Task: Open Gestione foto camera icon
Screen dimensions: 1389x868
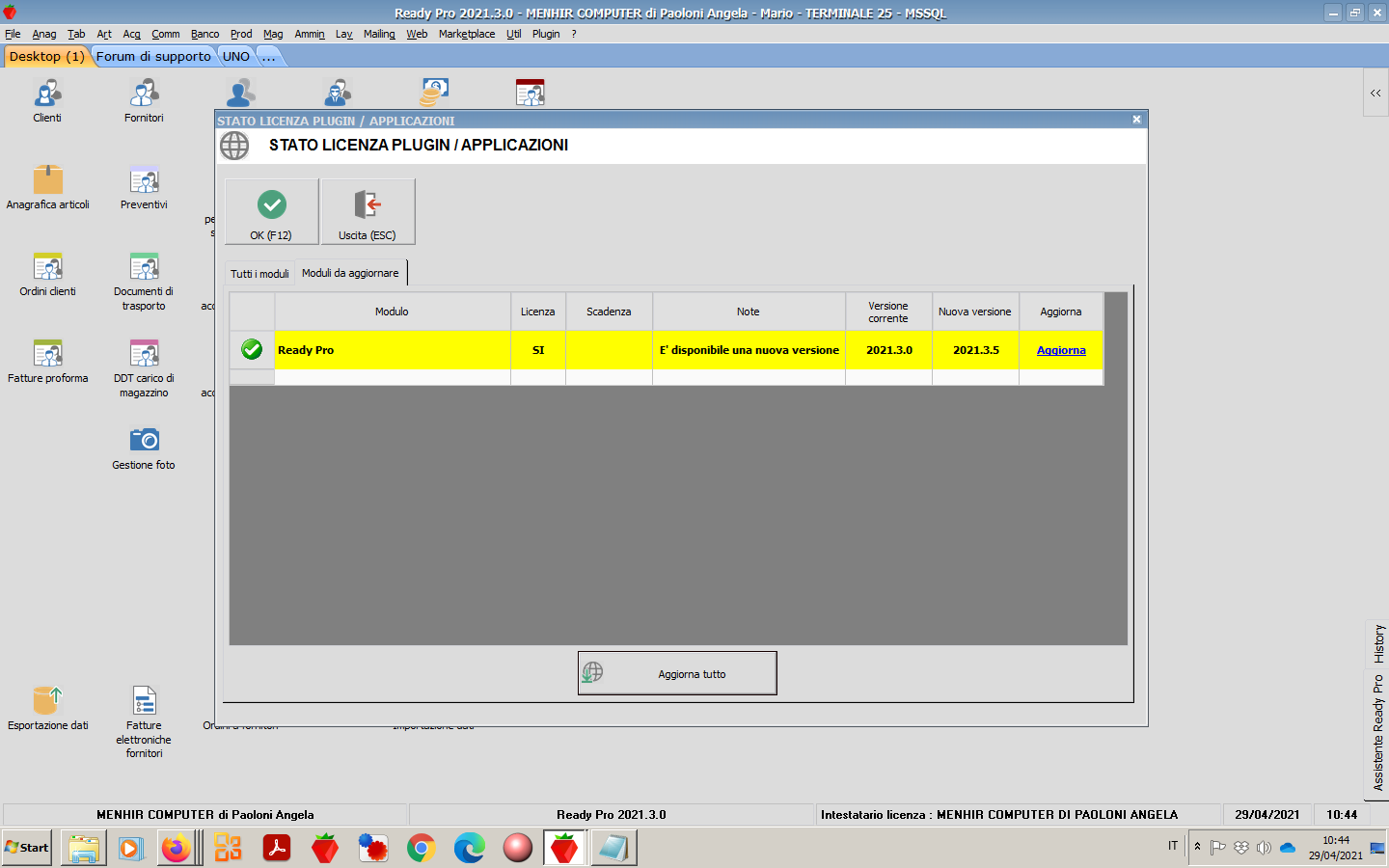Action: pos(144,448)
